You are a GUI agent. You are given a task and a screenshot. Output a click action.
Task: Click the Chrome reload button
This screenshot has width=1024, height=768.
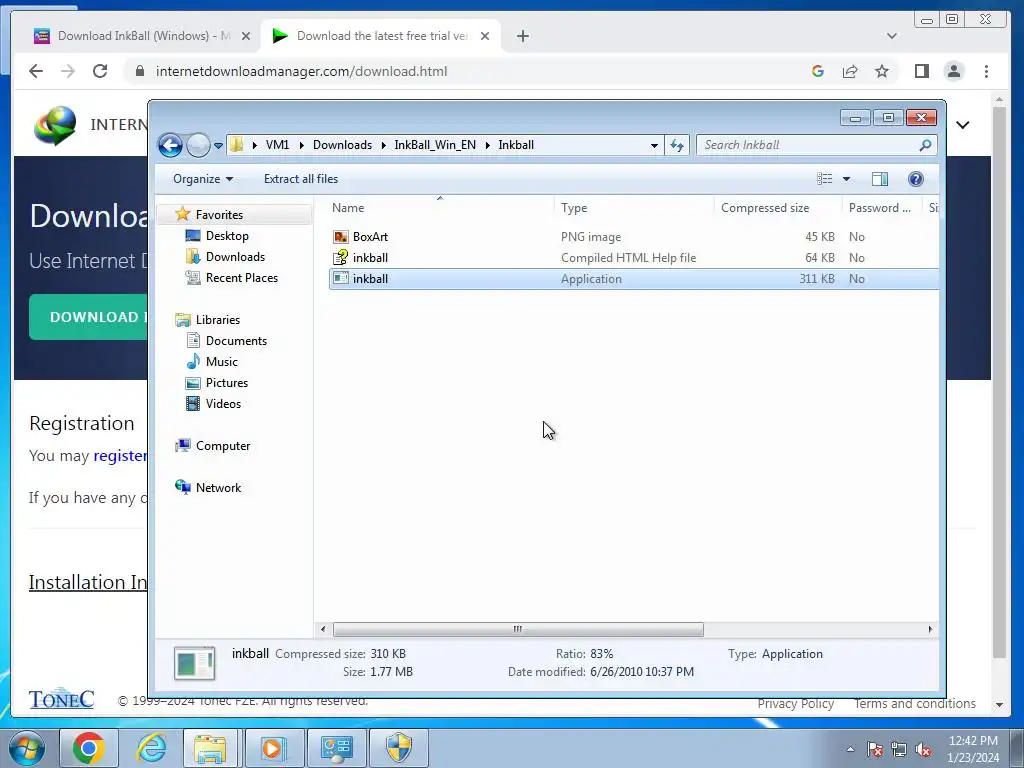[x=100, y=71]
